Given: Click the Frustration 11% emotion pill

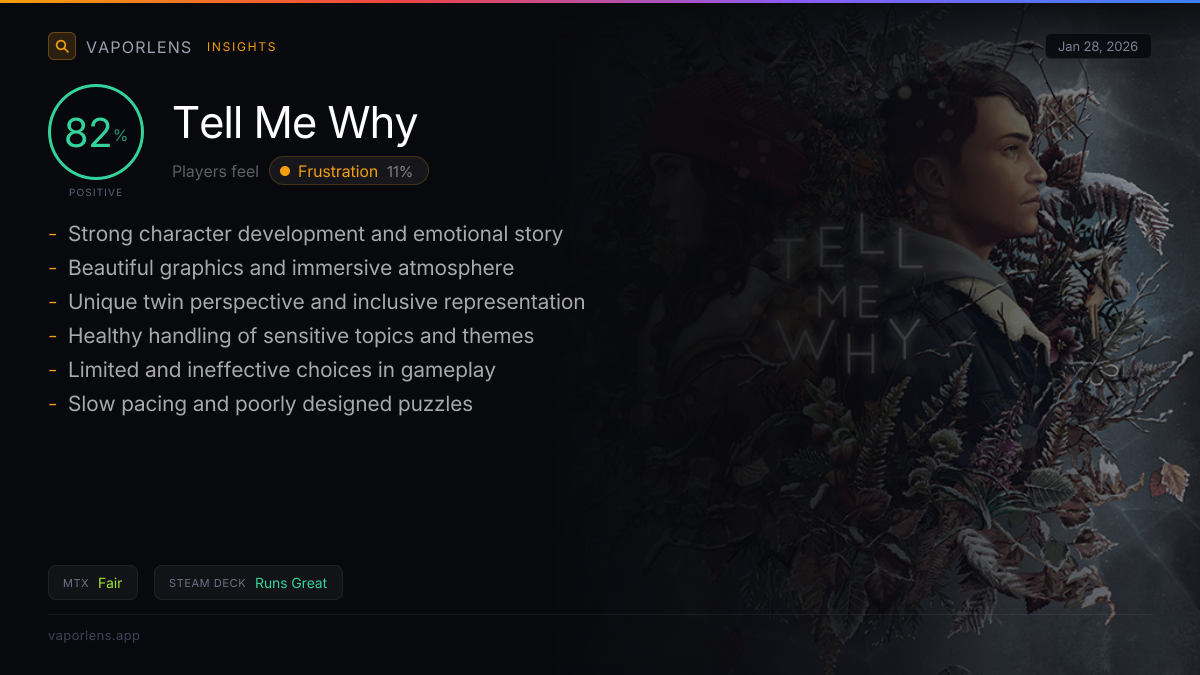Looking at the screenshot, I should click(x=349, y=171).
